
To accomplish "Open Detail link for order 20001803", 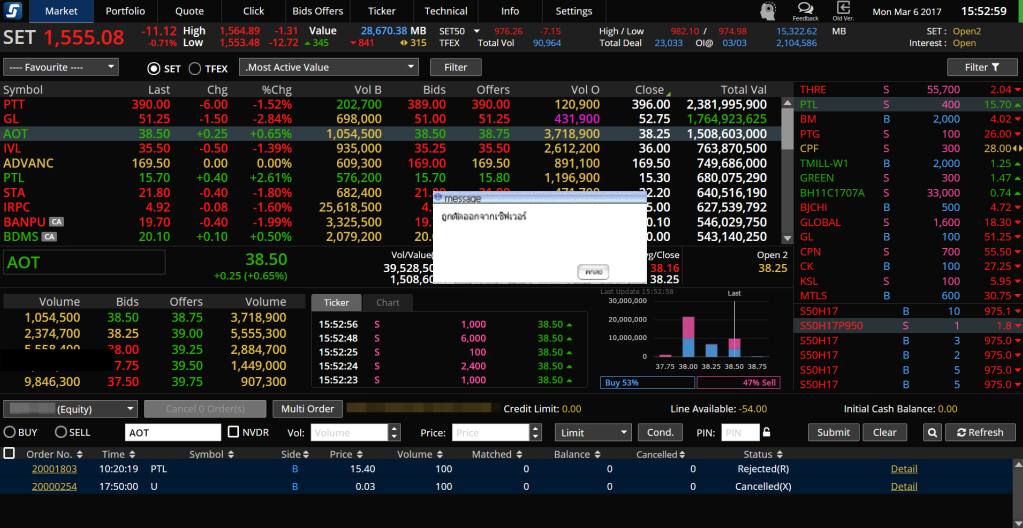I will pos(904,469).
